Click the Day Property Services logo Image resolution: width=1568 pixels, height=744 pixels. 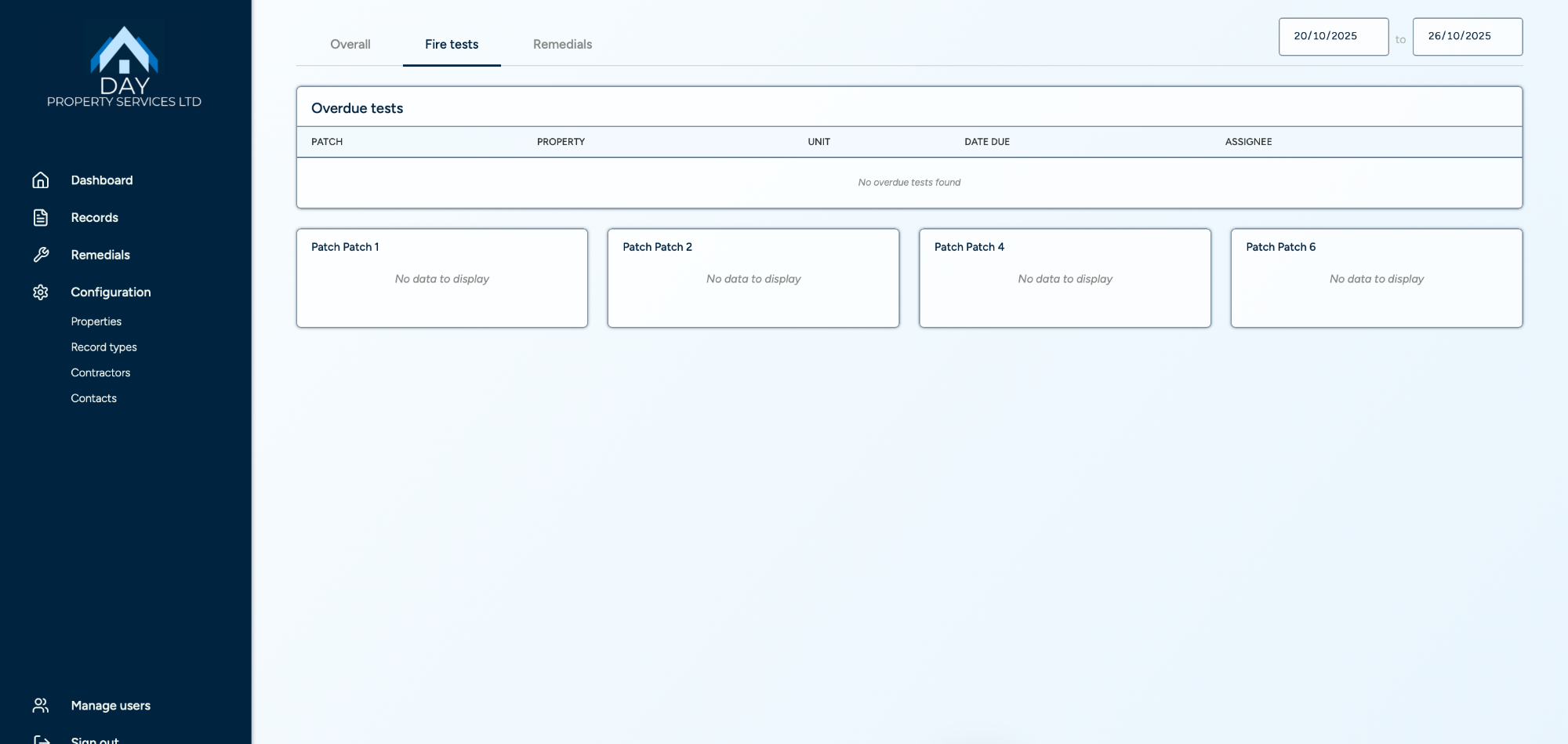coord(124,67)
